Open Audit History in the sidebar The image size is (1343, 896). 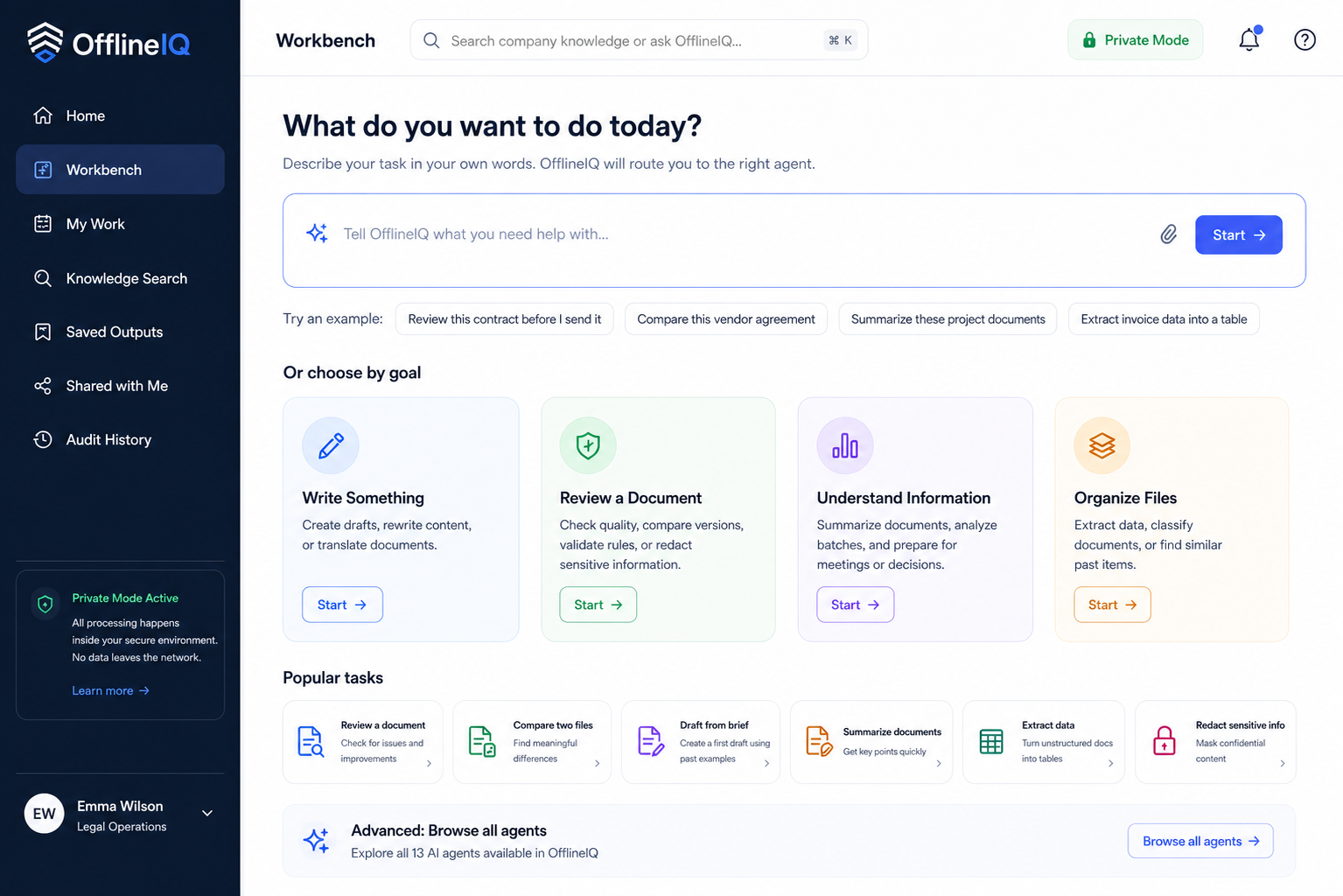click(x=120, y=439)
